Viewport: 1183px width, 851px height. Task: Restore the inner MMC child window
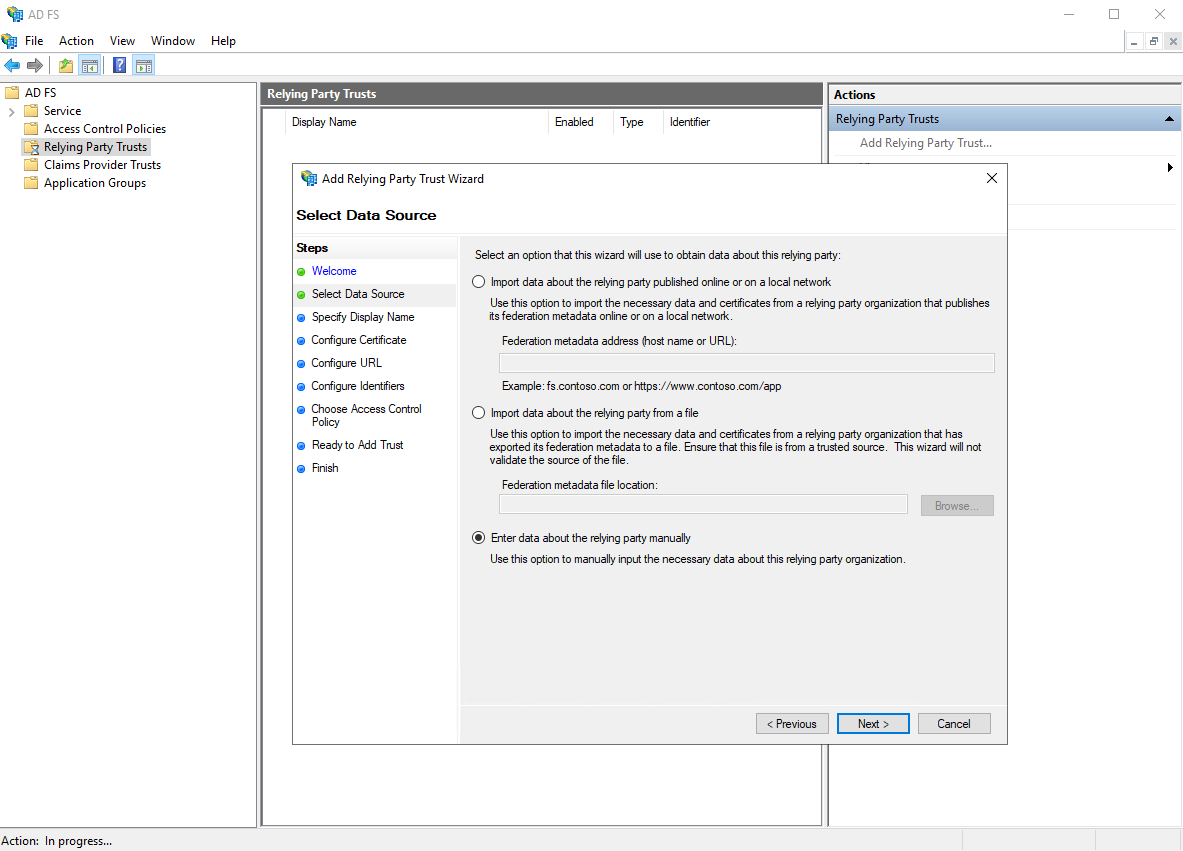coord(1154,42)
